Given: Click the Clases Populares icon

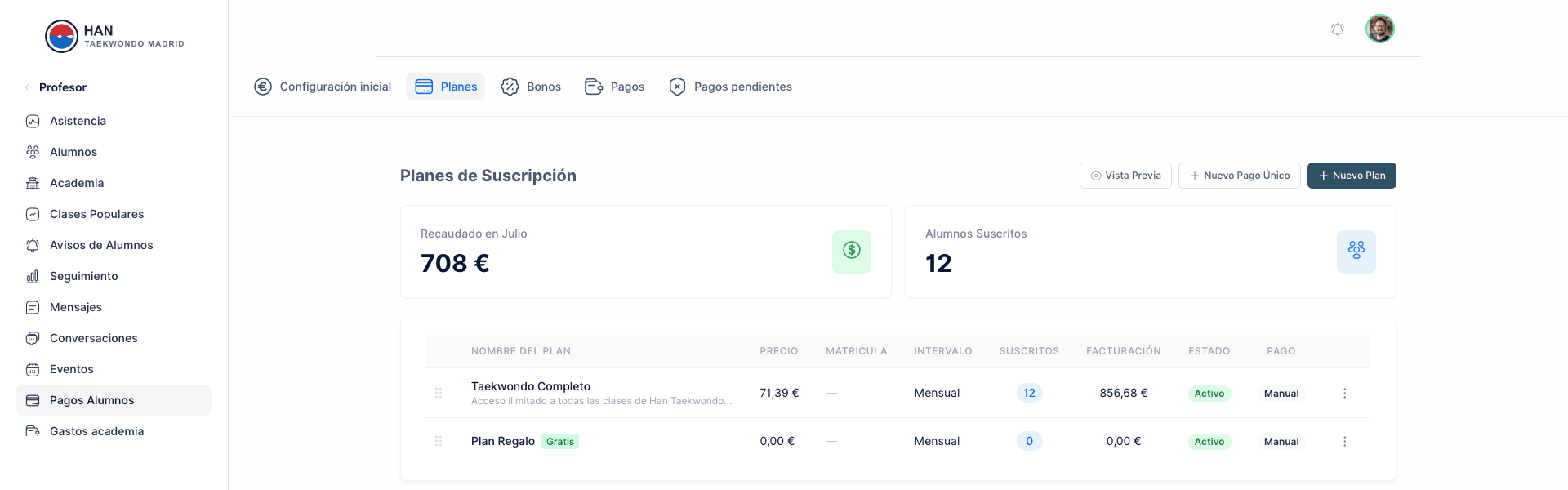Looking at the screenshot, I should pos(33,214).
